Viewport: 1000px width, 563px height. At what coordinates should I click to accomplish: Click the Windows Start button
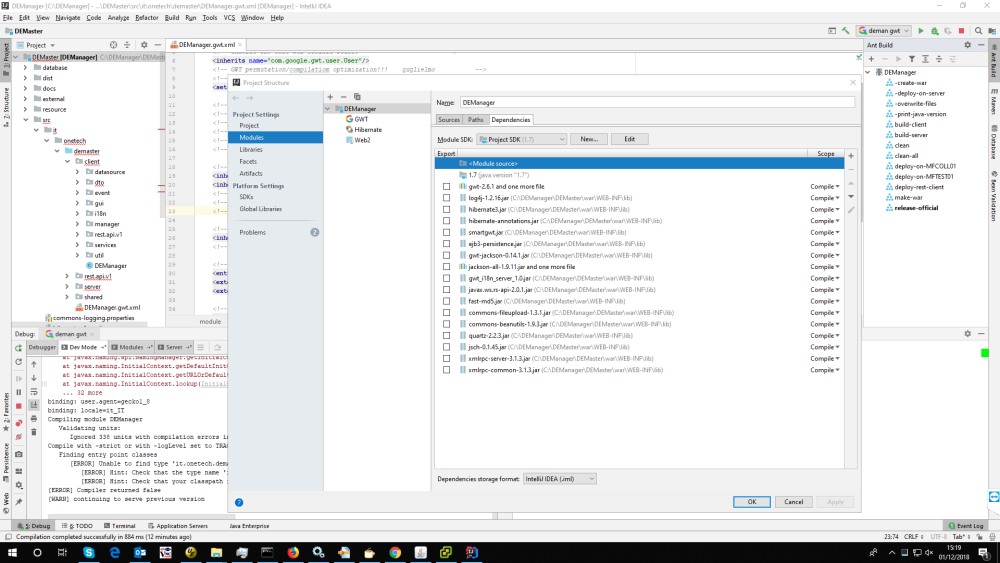11,552
